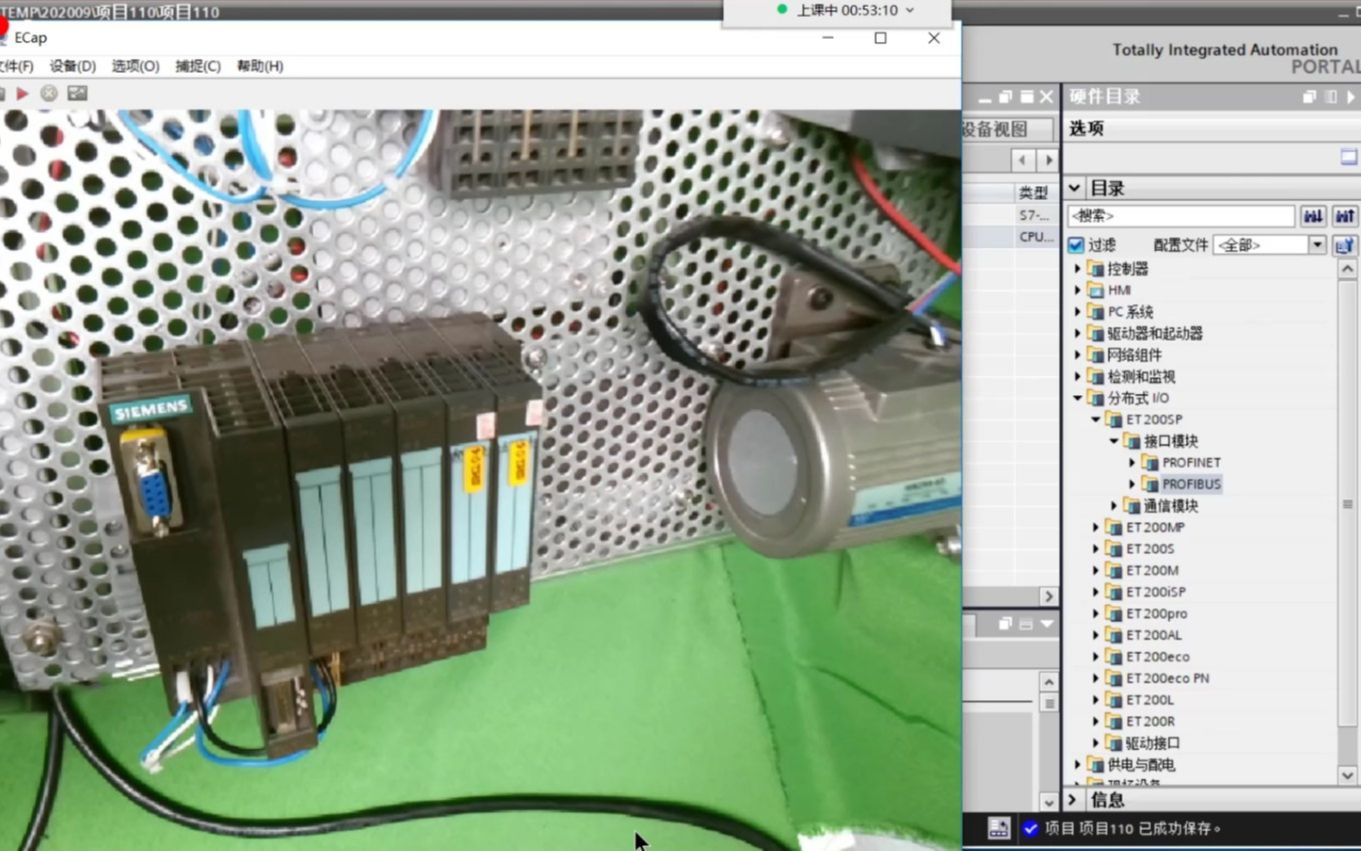Collapse the 分布式 I/O tree node arrow
The height and width of the screenshot is (851, 1361).
tap(1078, 398)
